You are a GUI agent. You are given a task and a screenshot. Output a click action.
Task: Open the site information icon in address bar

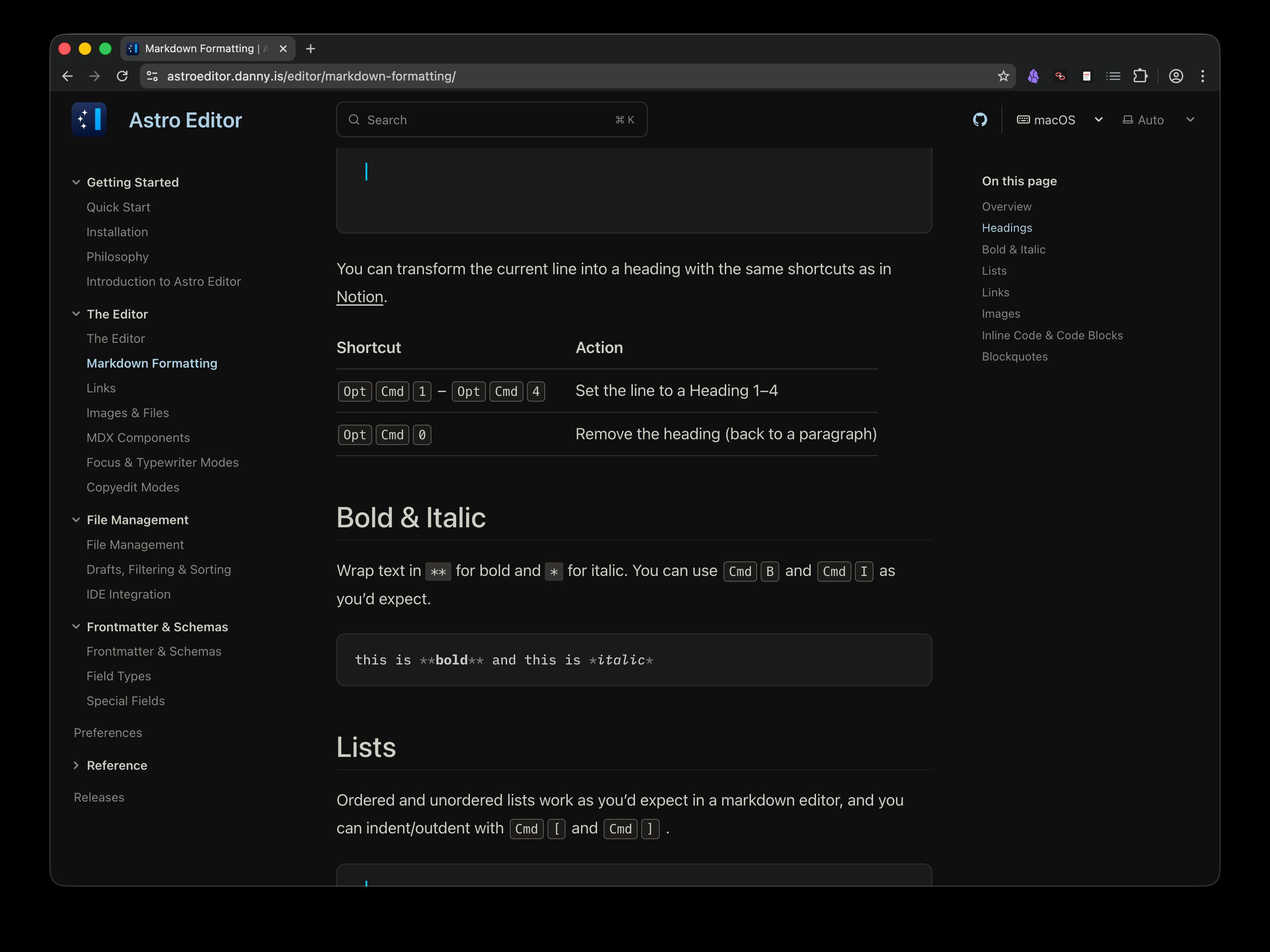[152, 76]
